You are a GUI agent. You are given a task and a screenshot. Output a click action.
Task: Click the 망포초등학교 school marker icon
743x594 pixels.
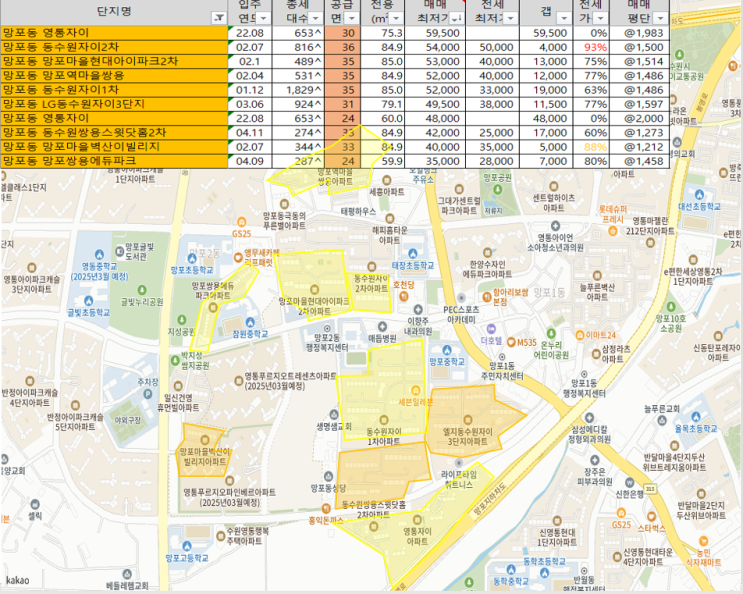point(192,259)
